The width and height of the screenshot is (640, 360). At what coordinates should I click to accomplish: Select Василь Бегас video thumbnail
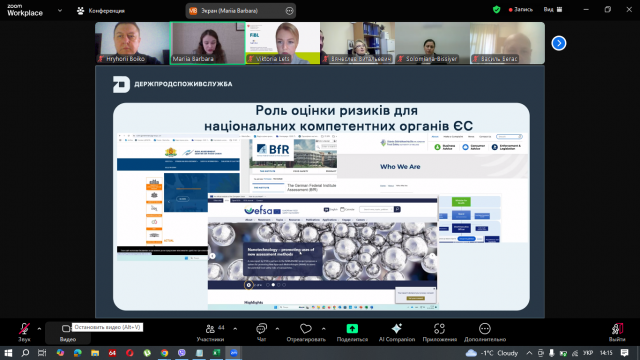click(507, 43)
